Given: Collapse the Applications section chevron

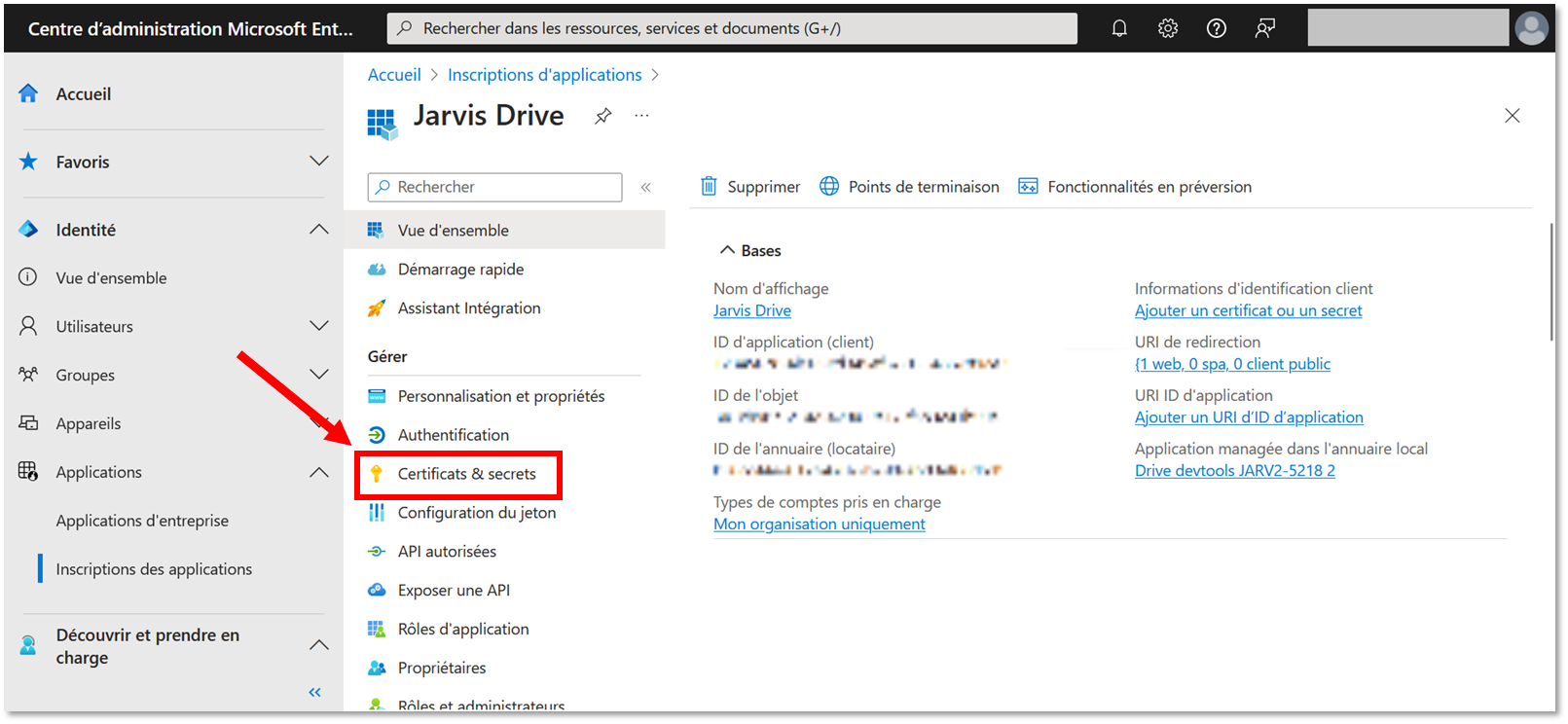Looking at the screenshot, I should click(318, 472).
